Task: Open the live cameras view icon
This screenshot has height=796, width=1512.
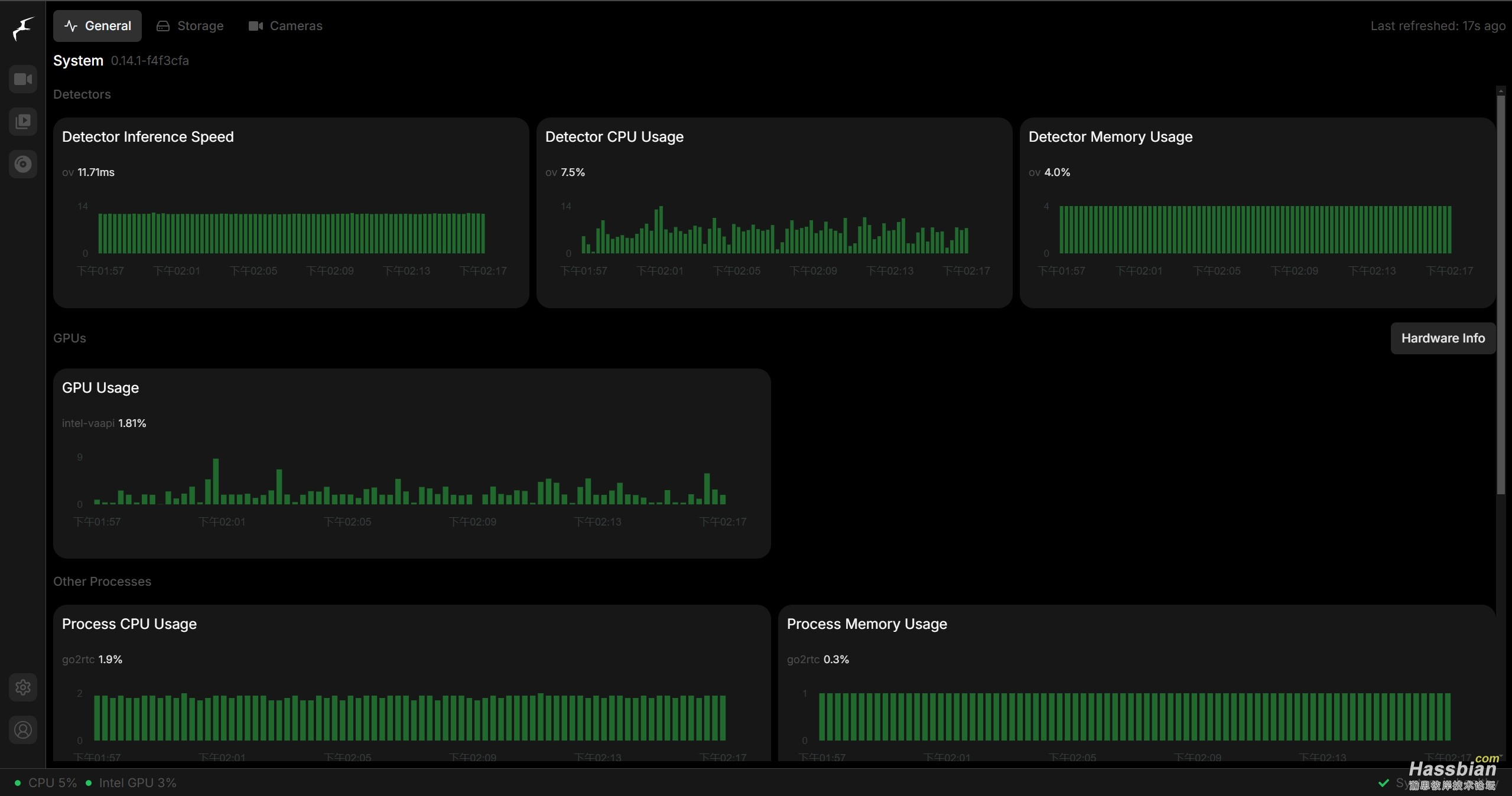Action: (x=23, y=79)
